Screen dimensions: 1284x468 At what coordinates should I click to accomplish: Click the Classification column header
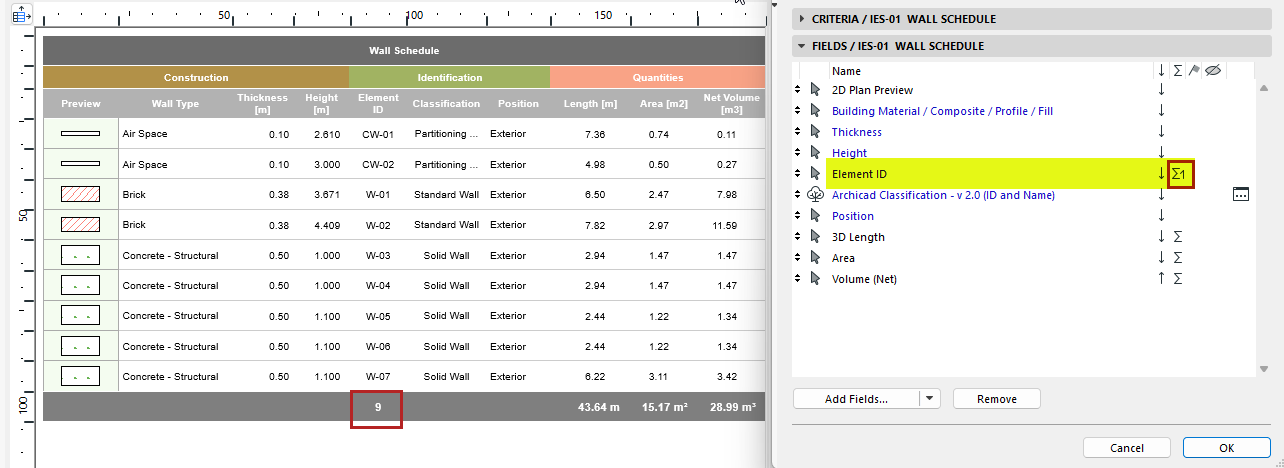click(446, 104)
